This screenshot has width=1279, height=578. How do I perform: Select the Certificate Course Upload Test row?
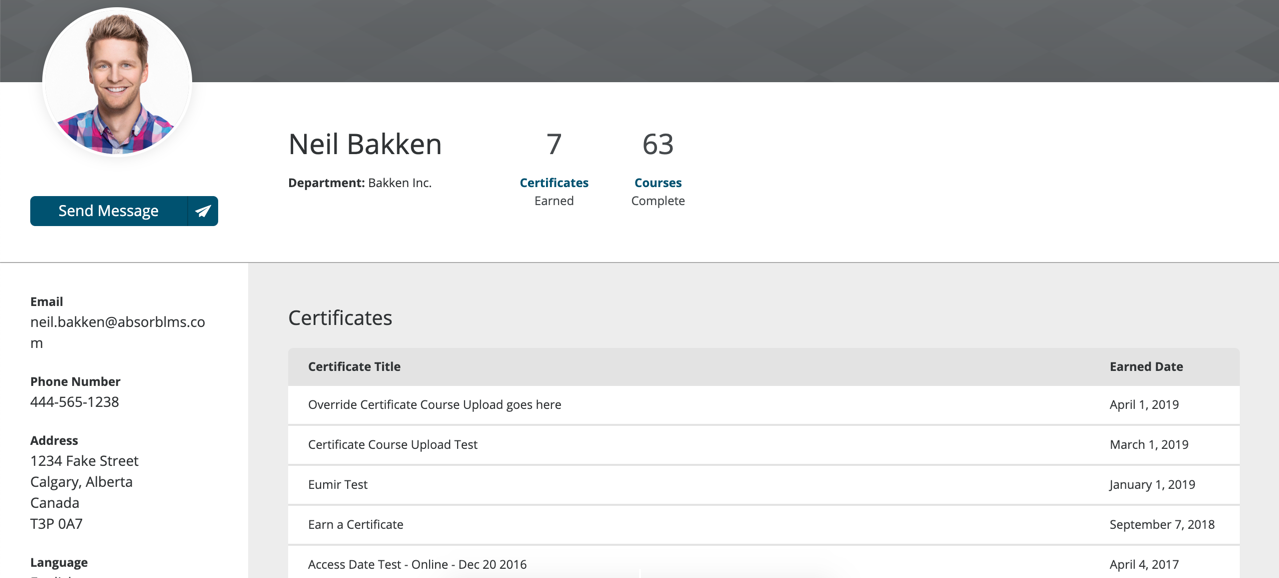[764, 445]
